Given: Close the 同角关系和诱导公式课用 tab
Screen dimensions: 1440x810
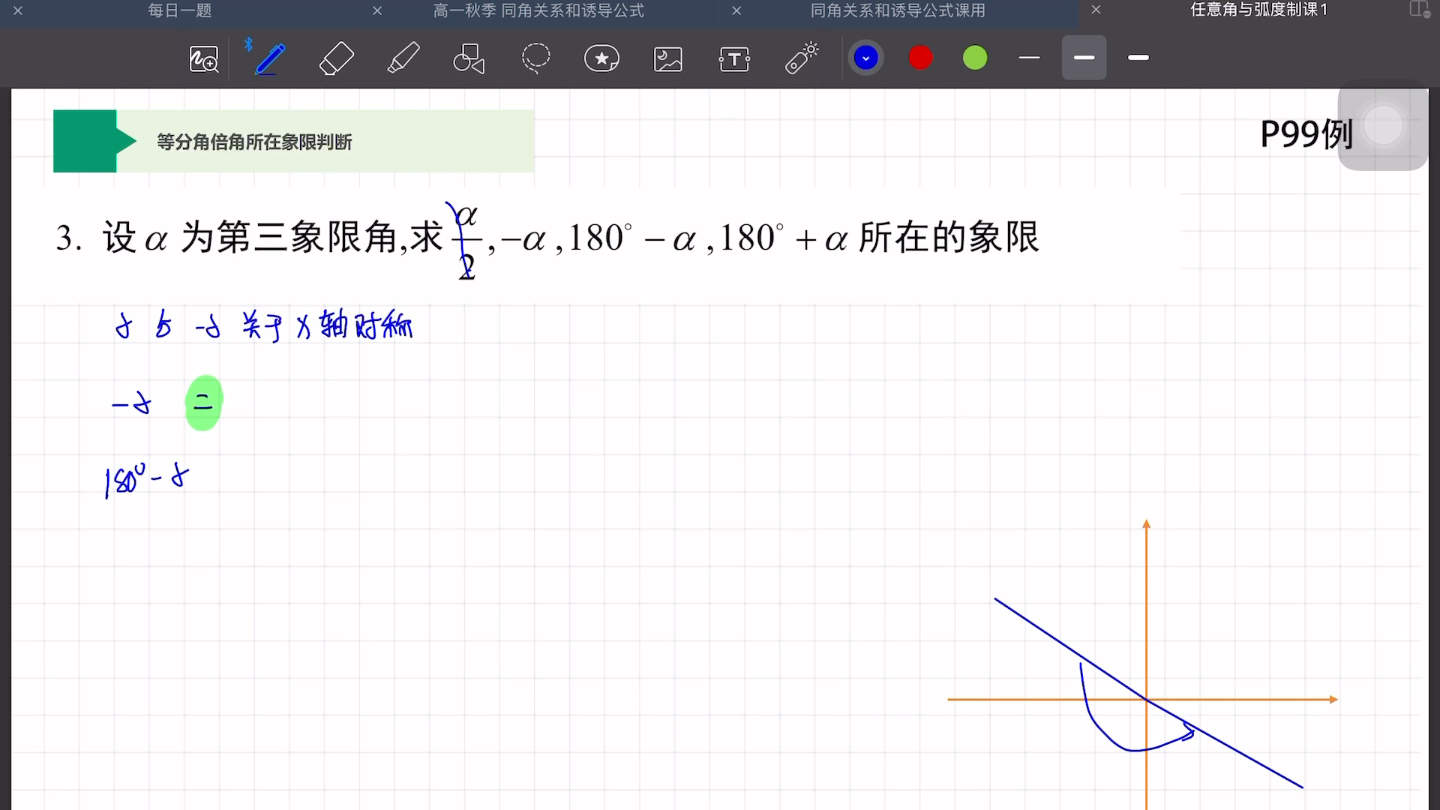Looking at the screenshot, I should (736, 11).
